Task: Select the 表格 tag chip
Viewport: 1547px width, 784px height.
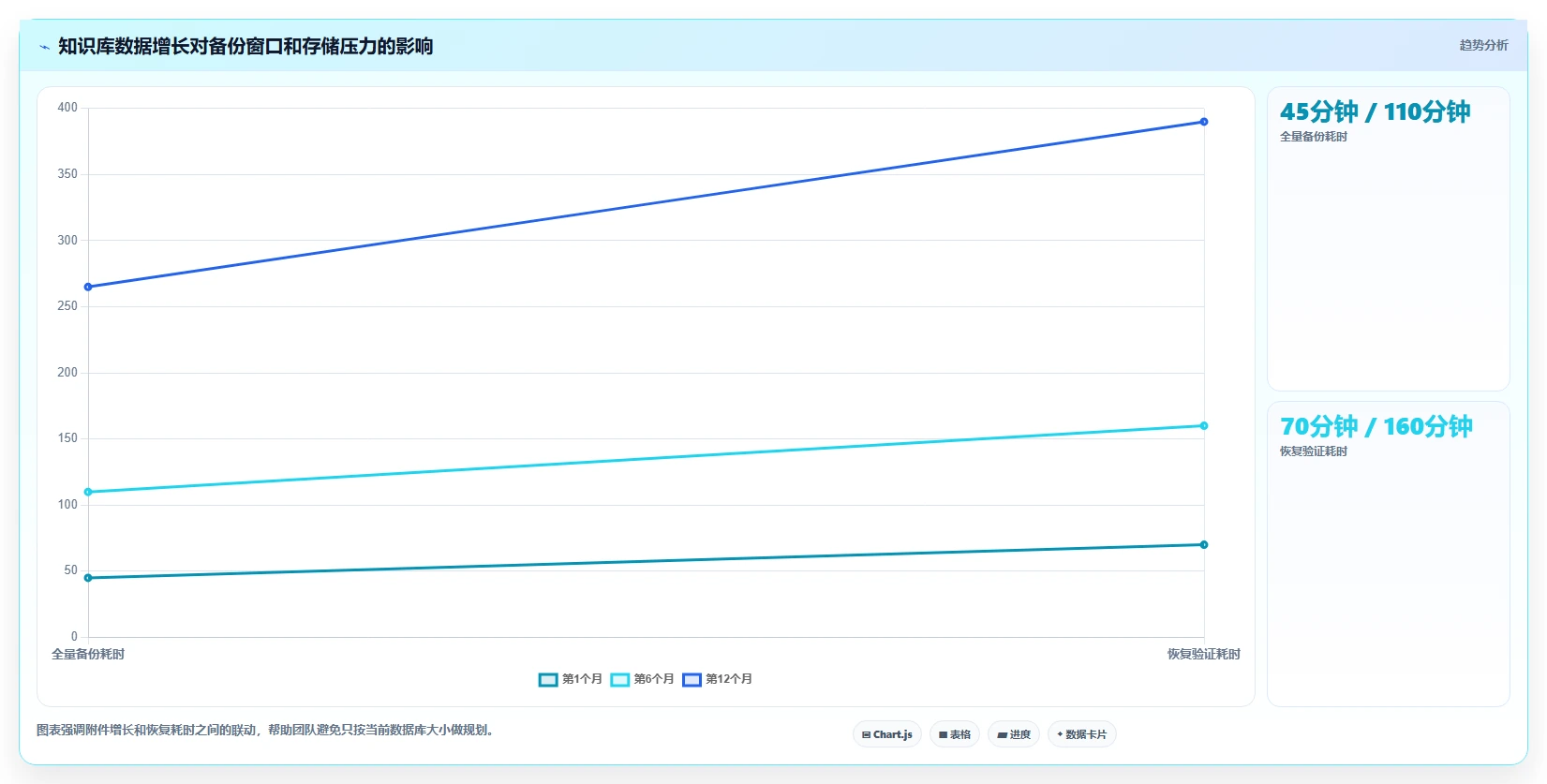Action: point(955,734)
